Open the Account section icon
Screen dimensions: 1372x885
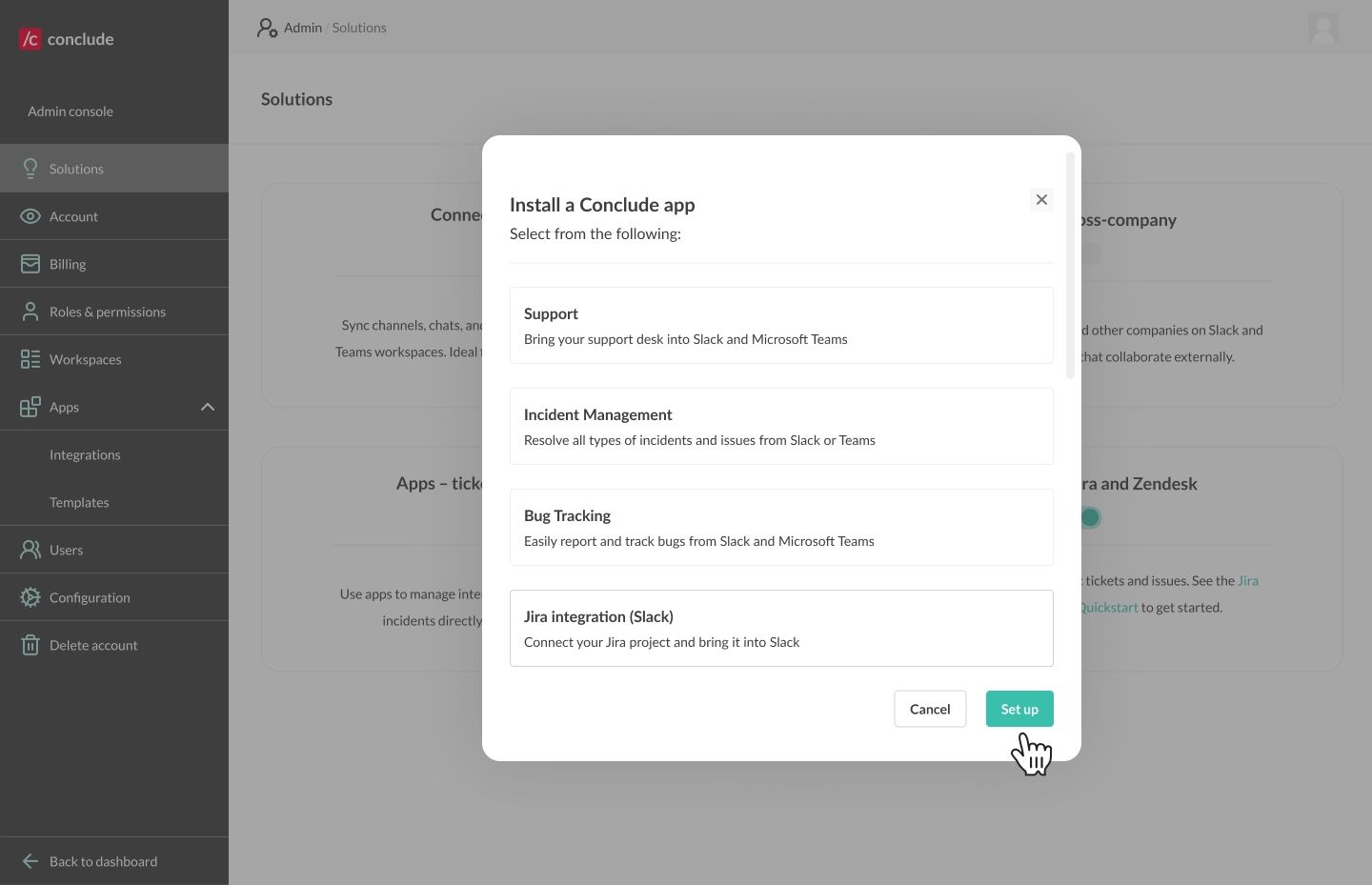click(30, 216)
